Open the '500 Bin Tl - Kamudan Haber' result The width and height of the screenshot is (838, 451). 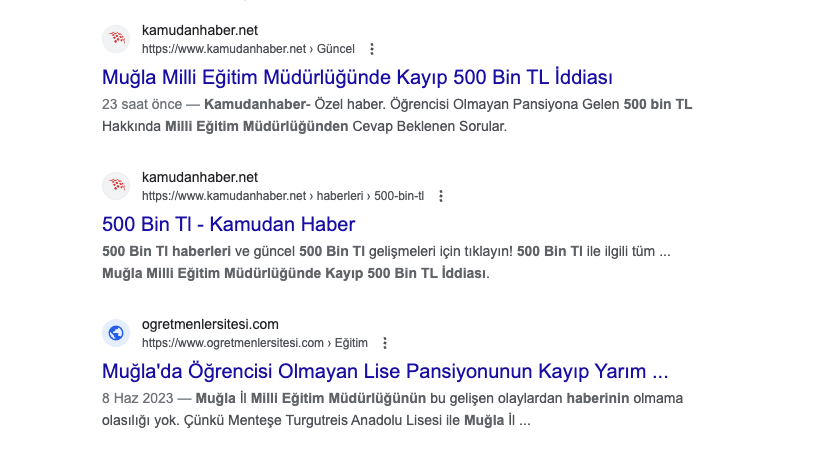pyautogui.click(x=228, y=224)
